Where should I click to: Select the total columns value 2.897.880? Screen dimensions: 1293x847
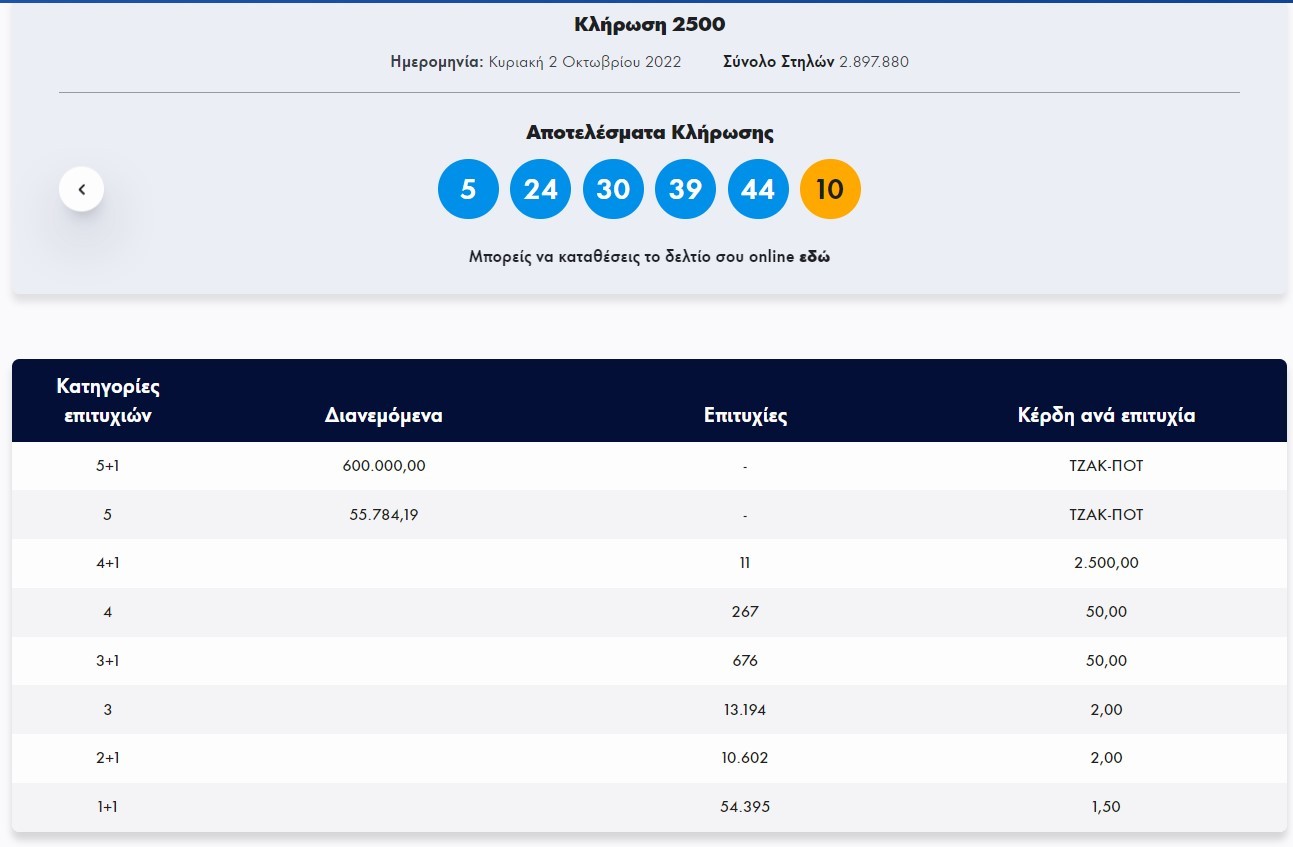click(873, 62)
